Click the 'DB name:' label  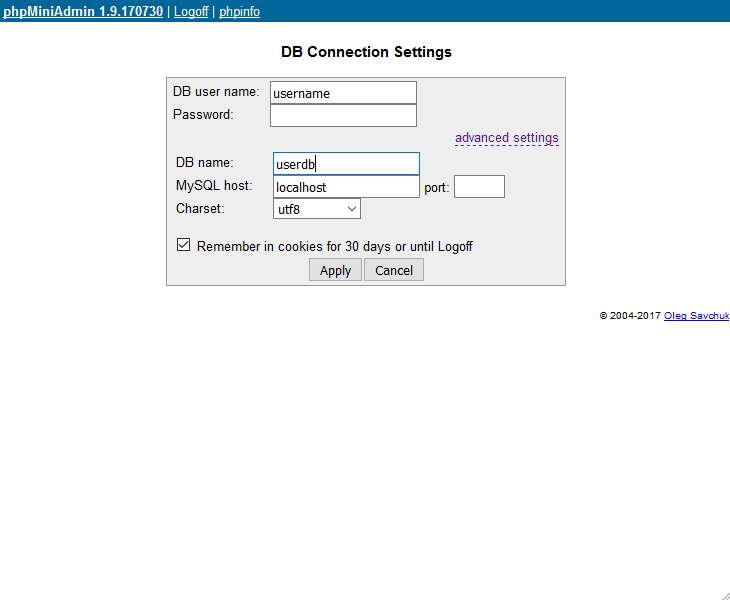pyautogui.click(x=204, y=162)
